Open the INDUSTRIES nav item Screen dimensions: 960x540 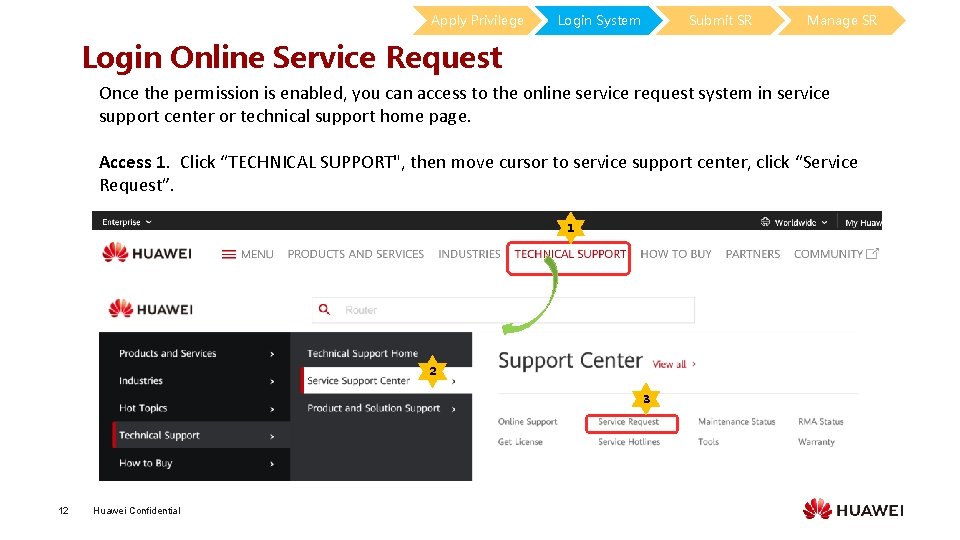click(x=469, y=254)
